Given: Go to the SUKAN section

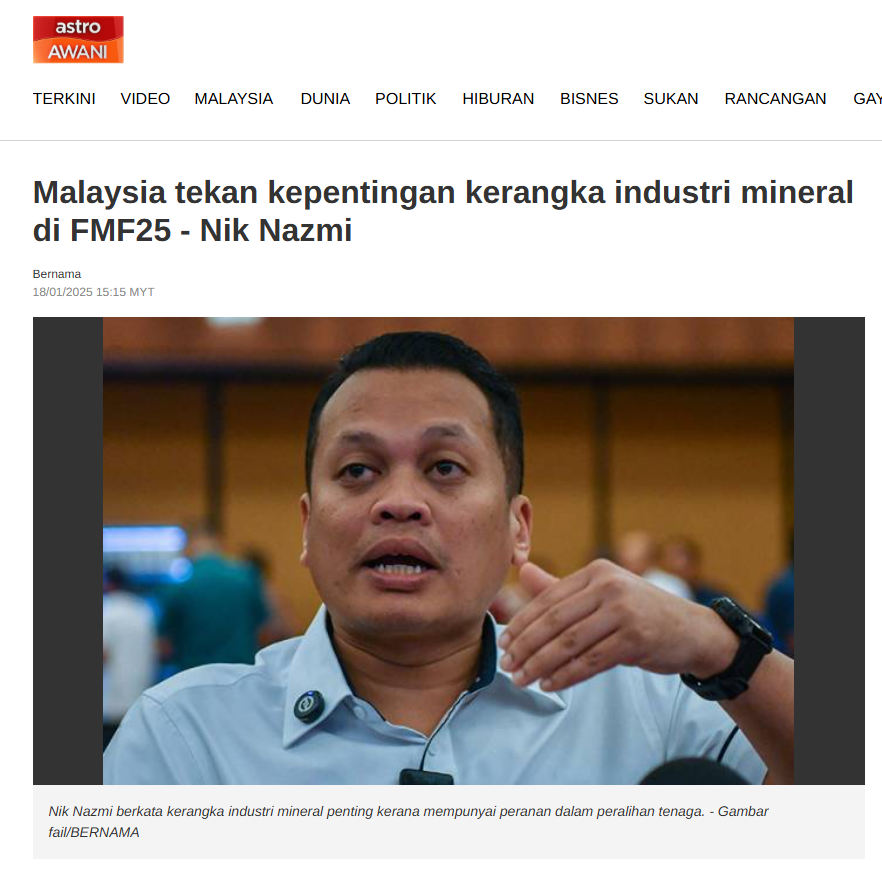Looking at the screenshot, I should click(671, 99).
